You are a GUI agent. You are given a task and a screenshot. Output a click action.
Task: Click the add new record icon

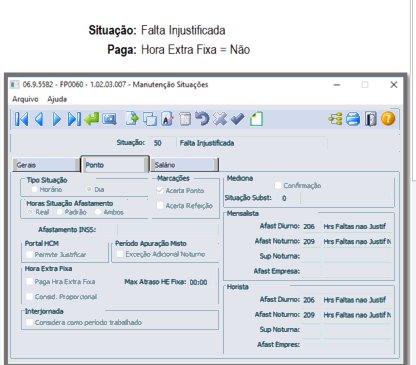(132, 119)
